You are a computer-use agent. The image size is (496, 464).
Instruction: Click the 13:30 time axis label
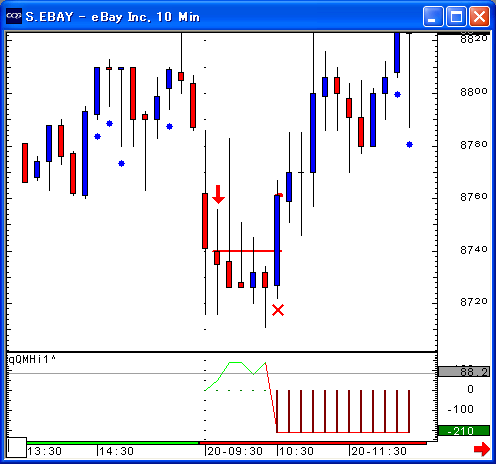click(x=45, y=451)
